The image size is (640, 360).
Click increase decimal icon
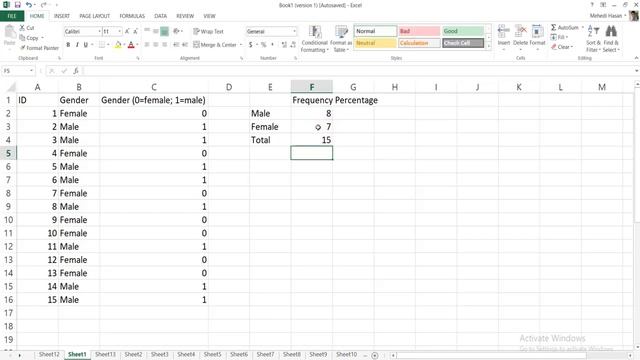(x=284, y=44)
